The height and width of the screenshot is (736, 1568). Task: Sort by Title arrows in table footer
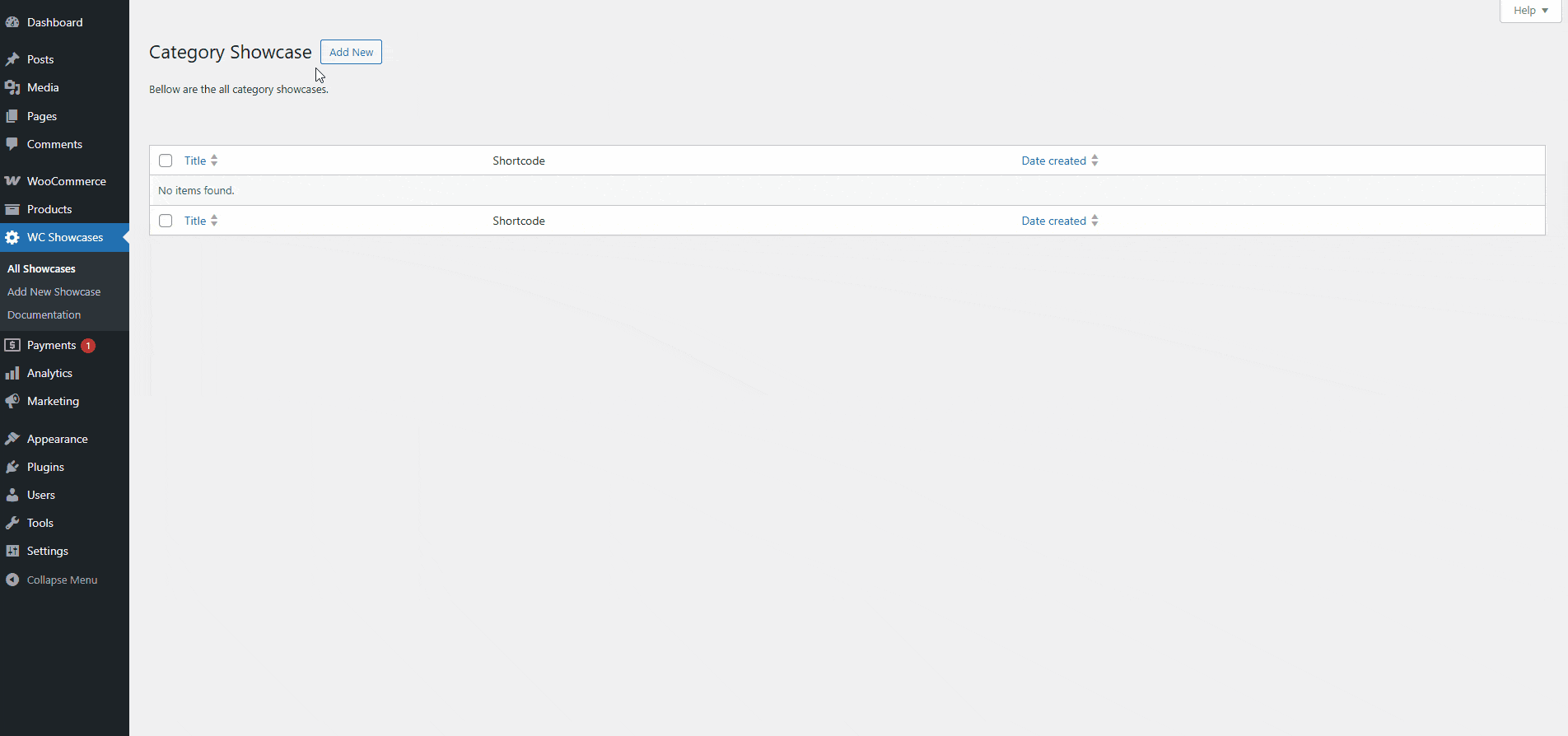pyautogui.click(x=214, y=221)
